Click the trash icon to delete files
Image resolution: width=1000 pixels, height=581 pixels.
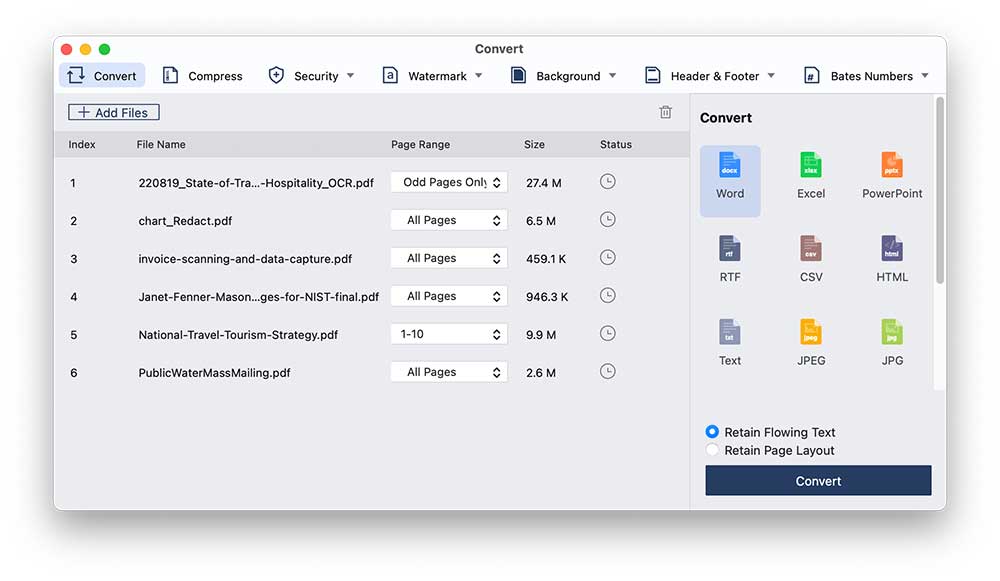(x=666, y=113)
